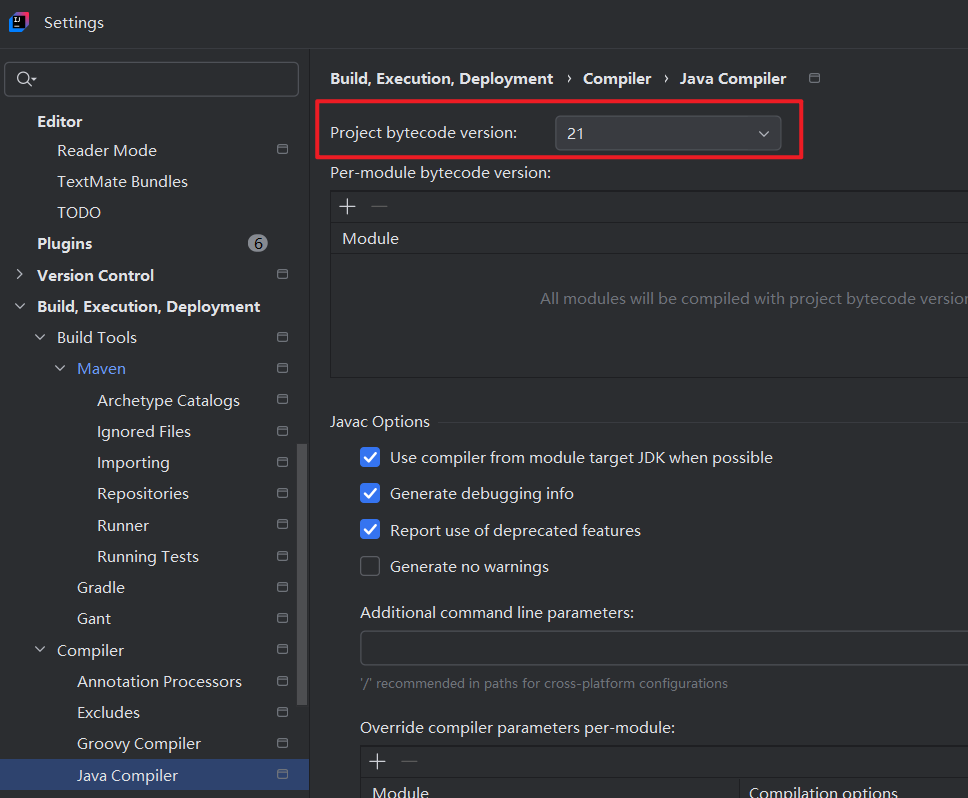Screen dimensions: 968x798
Task: Open Excludes settings page
Action: click(x=108, y=712)
